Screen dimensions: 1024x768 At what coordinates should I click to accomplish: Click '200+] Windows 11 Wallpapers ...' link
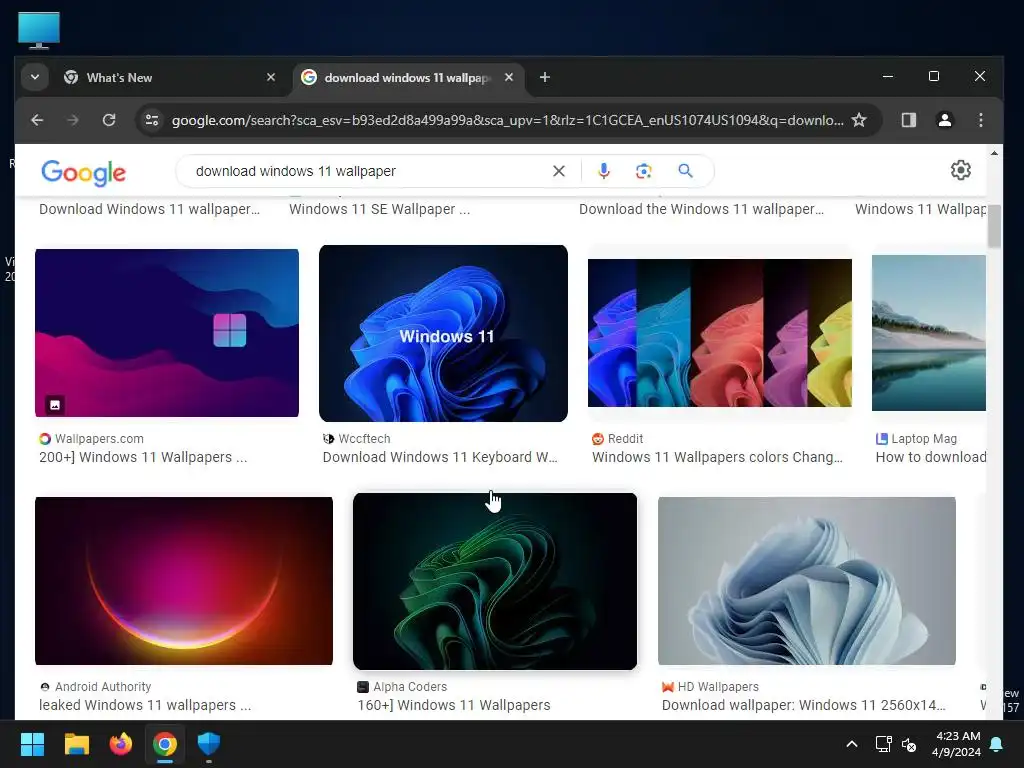point(143,457)
